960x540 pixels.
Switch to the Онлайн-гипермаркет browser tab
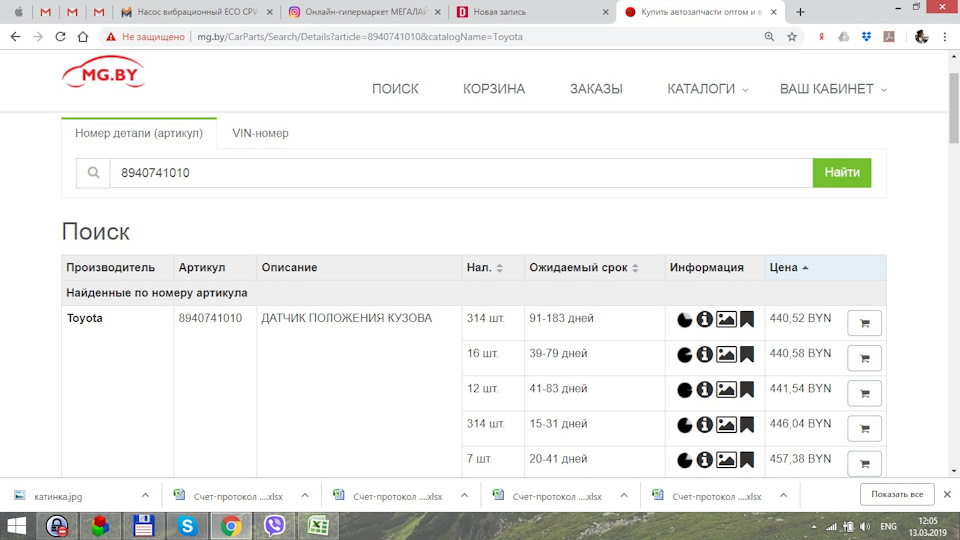(x=366, y=12)
